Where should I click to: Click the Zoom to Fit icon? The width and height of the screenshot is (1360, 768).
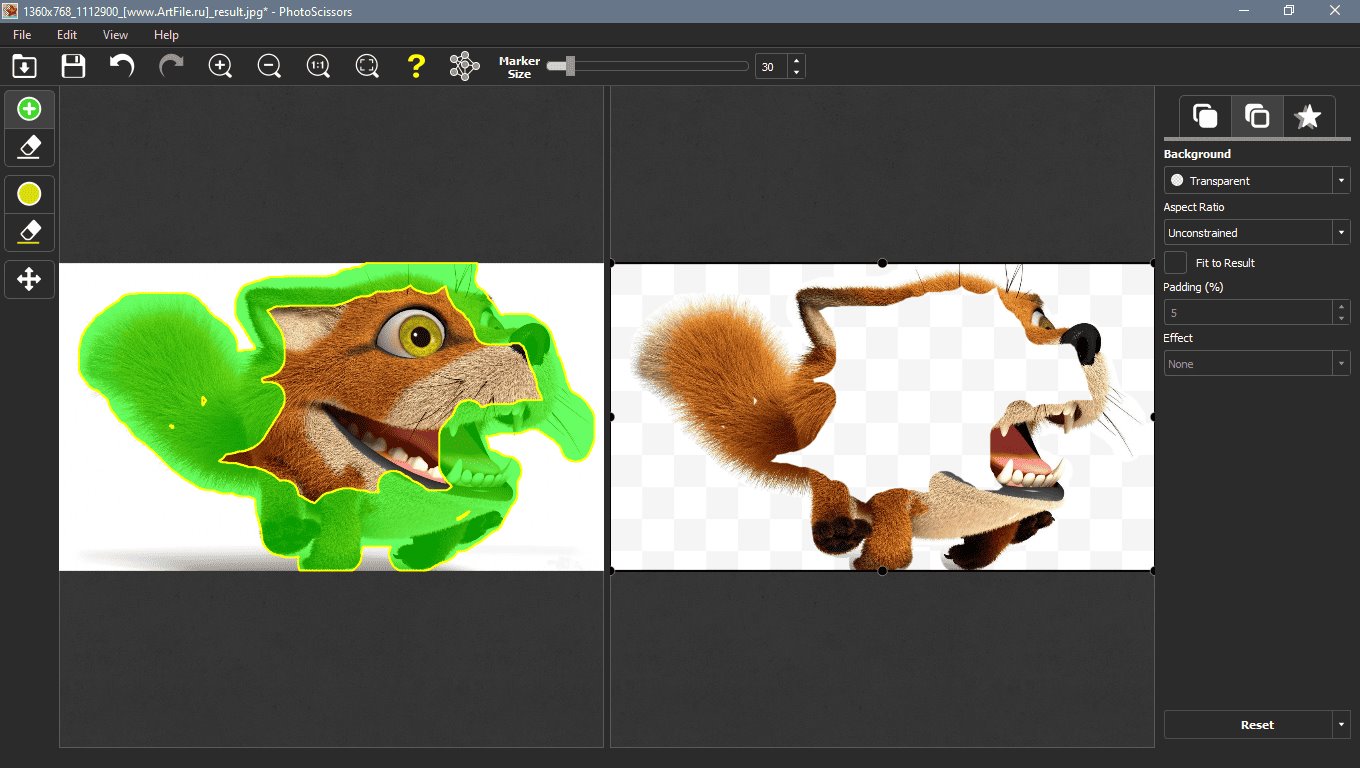367,67
